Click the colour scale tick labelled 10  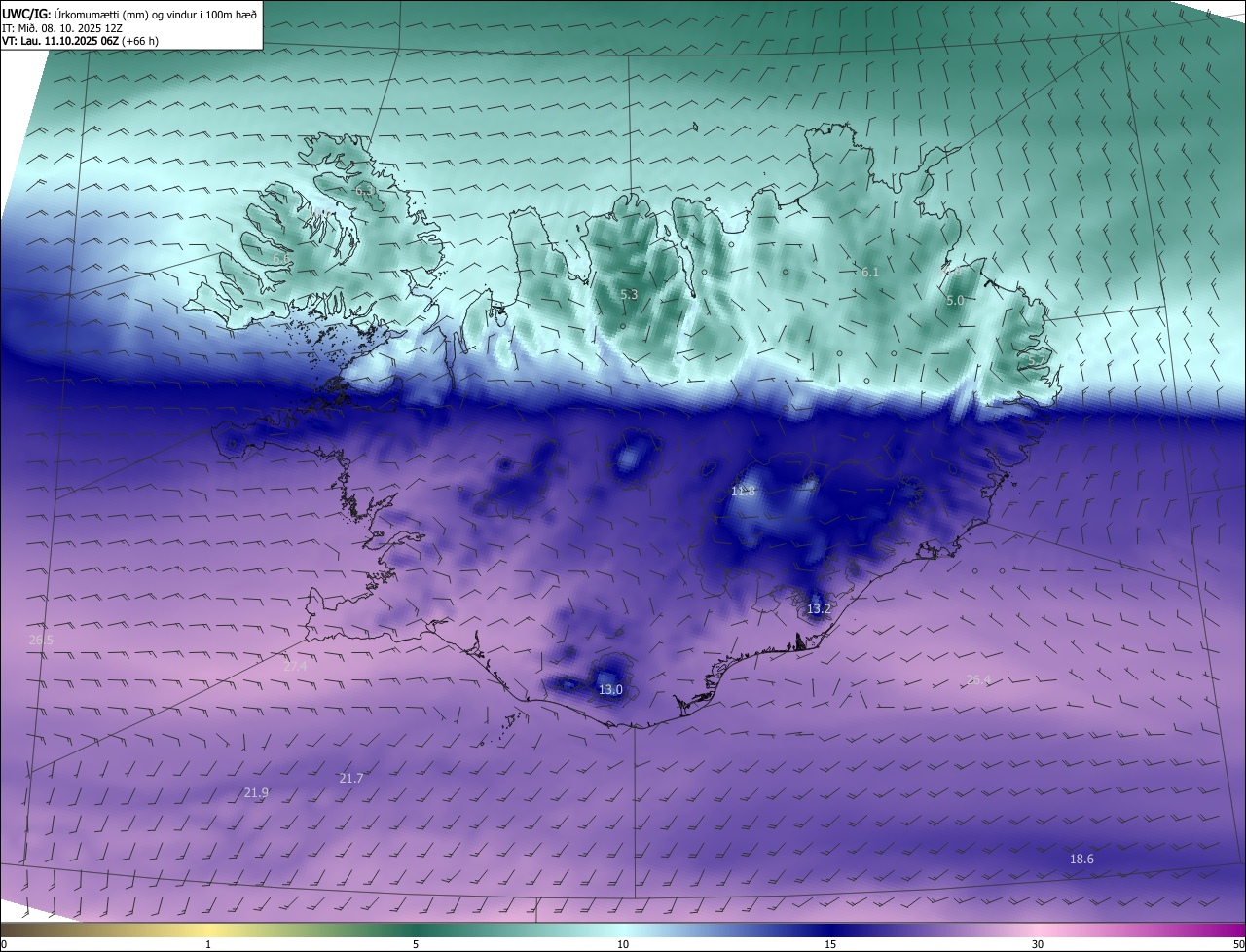point(623,944)
